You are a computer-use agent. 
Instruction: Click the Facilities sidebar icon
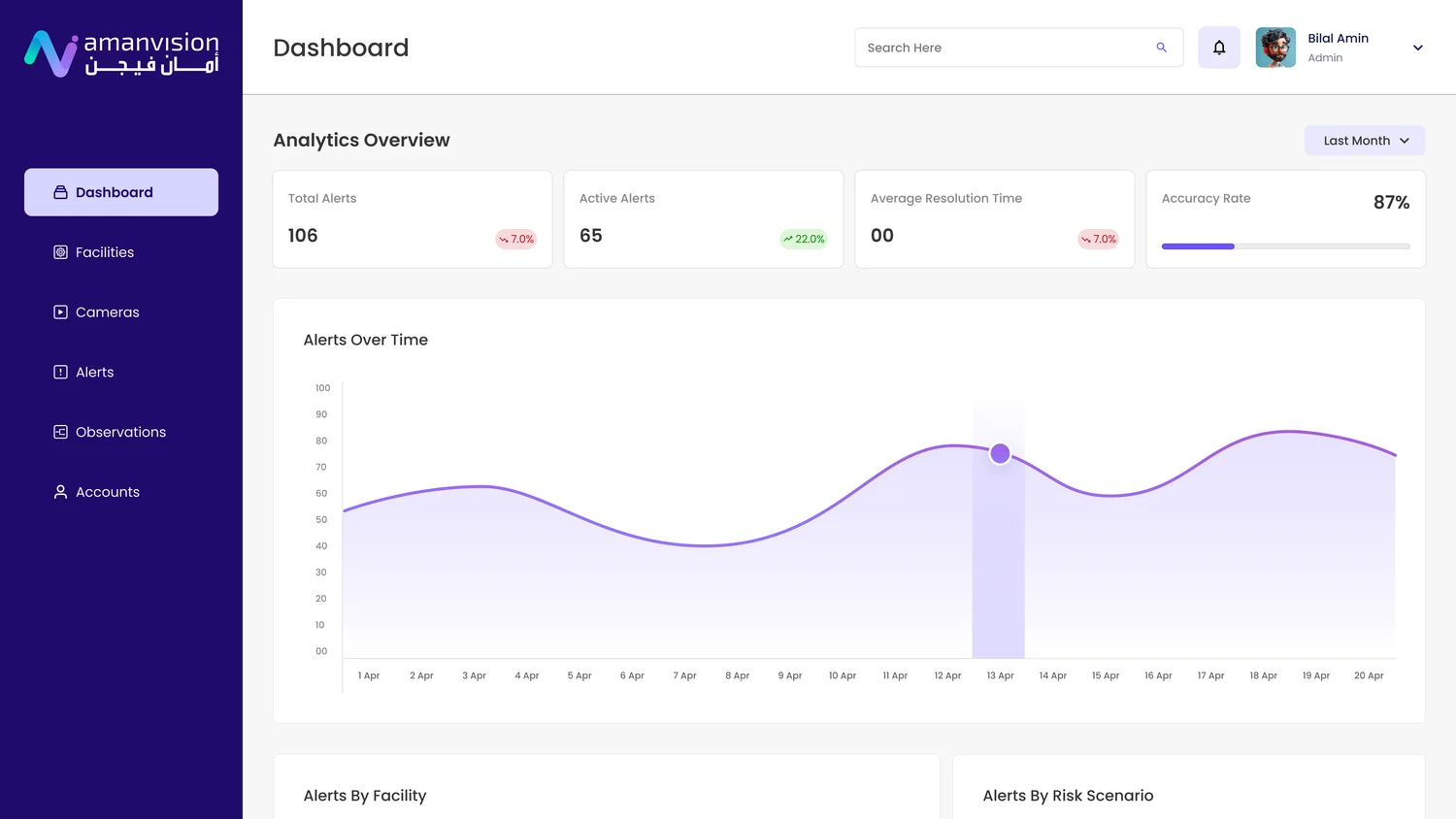60,252
